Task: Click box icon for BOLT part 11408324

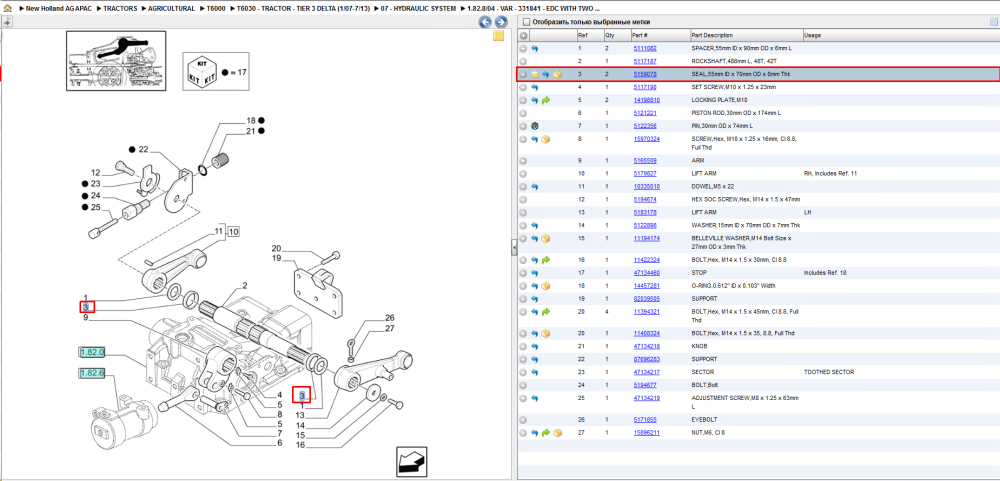Action: (x=546, y=334)
